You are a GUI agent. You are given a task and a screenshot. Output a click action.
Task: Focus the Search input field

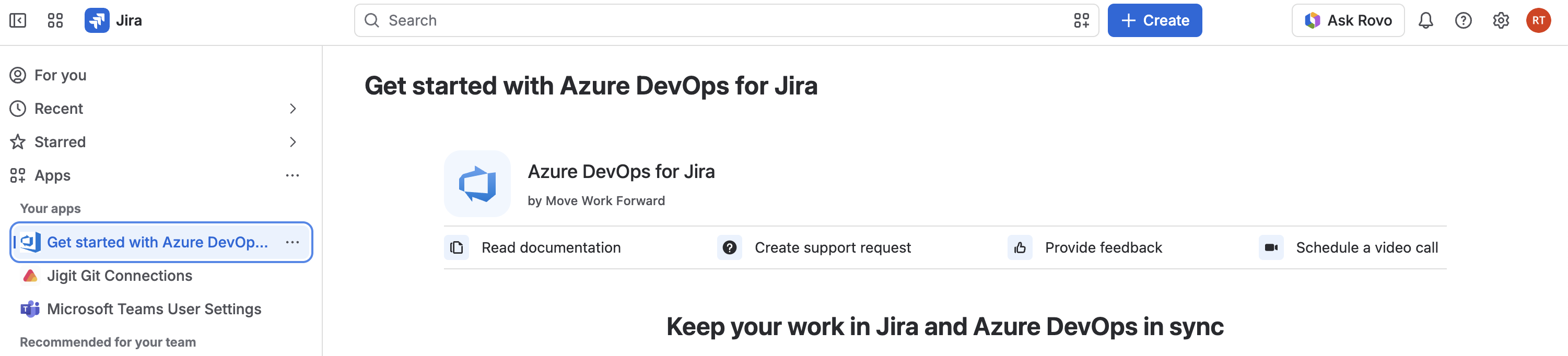726,21
